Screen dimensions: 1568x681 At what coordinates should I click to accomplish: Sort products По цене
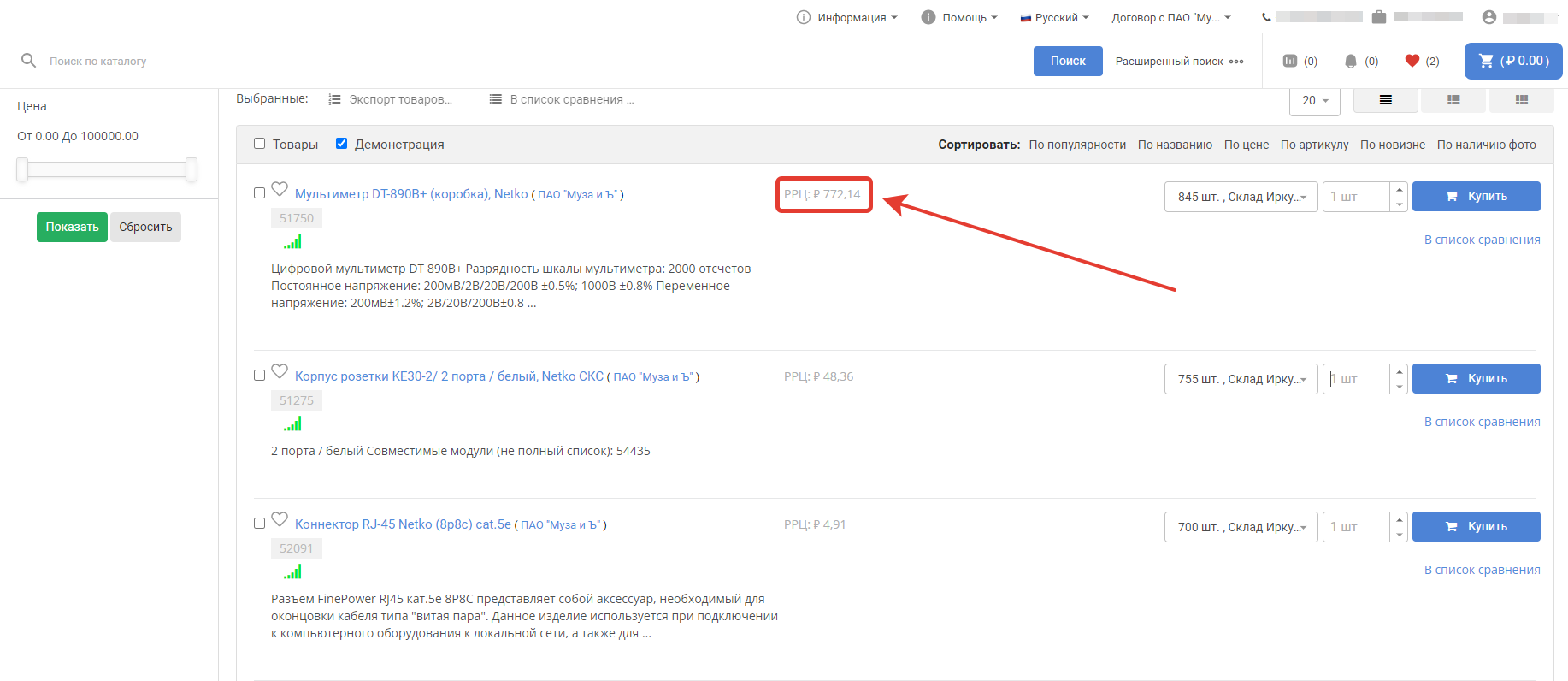[x=1246, y=145]
